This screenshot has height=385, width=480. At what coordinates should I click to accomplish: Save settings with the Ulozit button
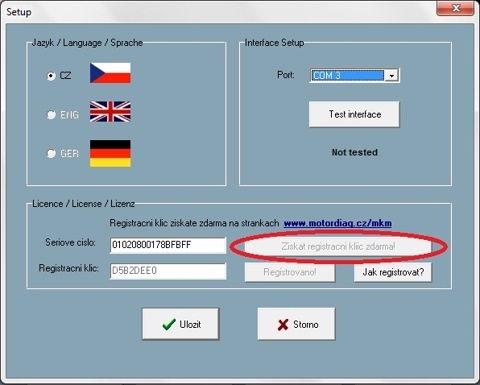pyautogui.click(x=181, y=324)
